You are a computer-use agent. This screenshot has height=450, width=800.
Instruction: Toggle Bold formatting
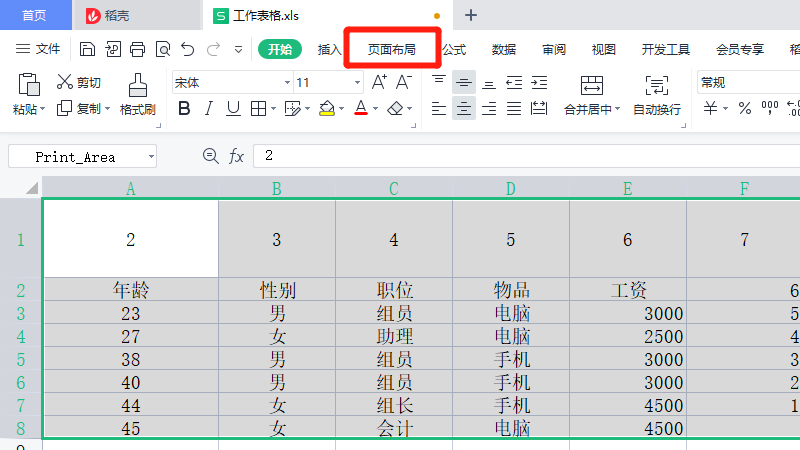[x=184, y=108]
